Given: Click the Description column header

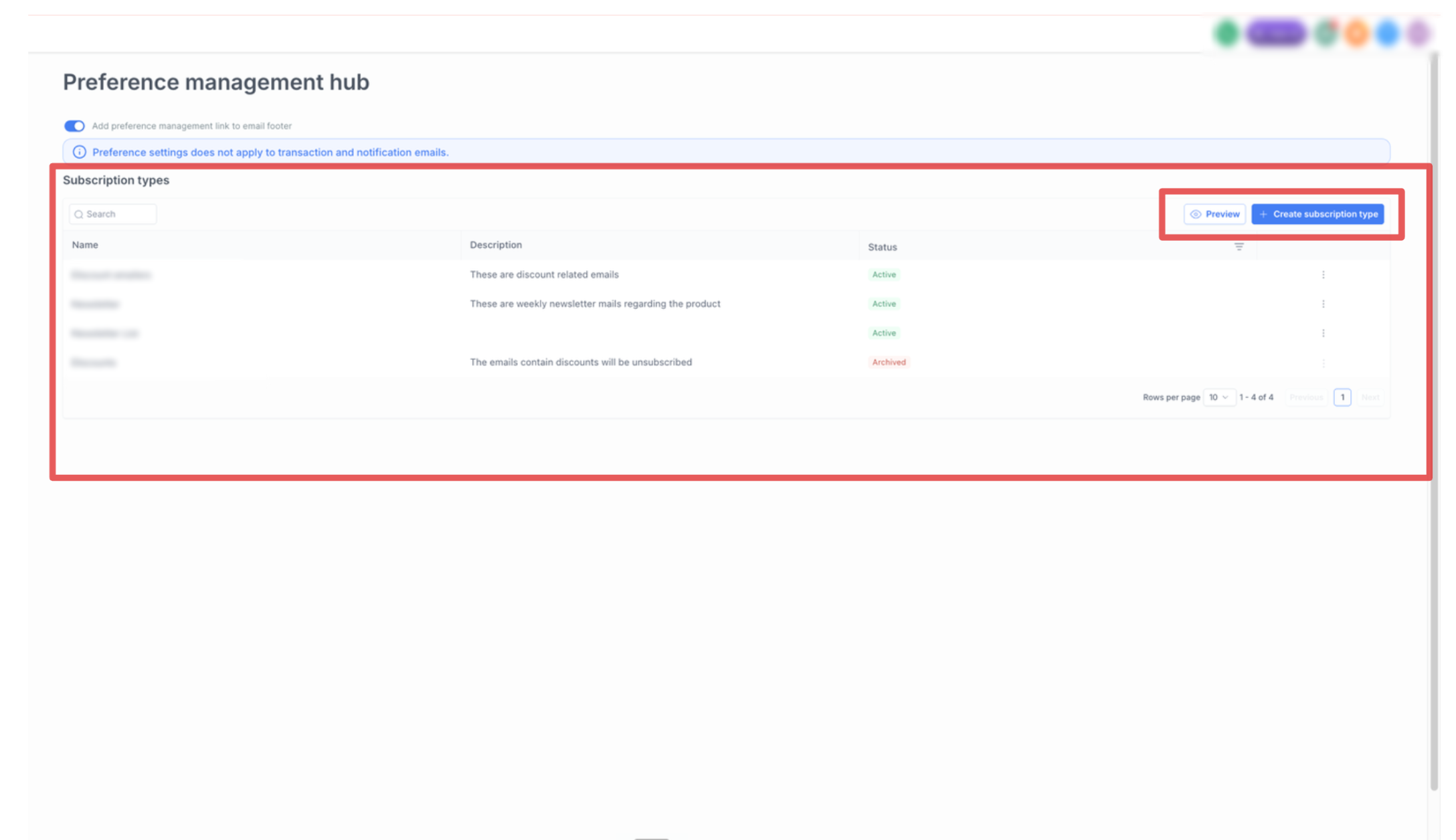Looking at the screenshot, I should coord(496,245).
